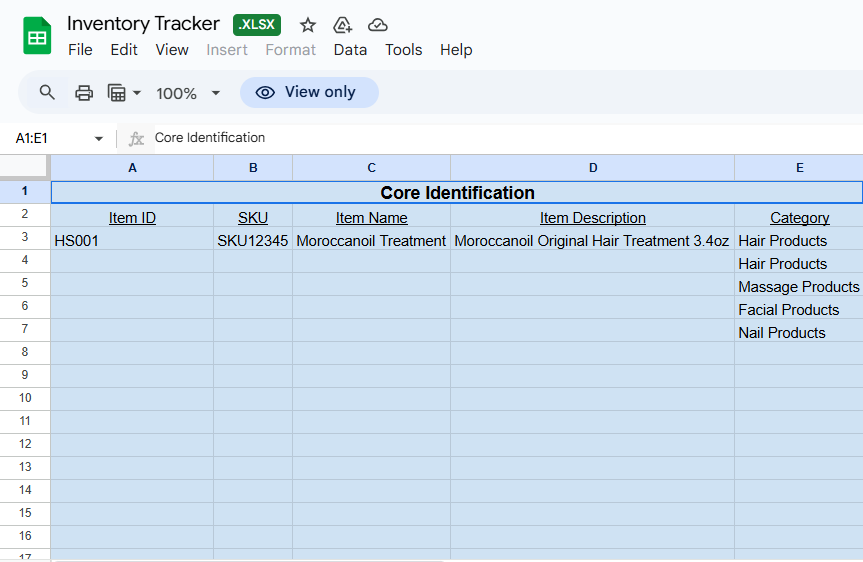The width and height of the screenshot is (863, 562).
Task: Click the View only button
Action: pyautogui.click(x=309, y=92)
